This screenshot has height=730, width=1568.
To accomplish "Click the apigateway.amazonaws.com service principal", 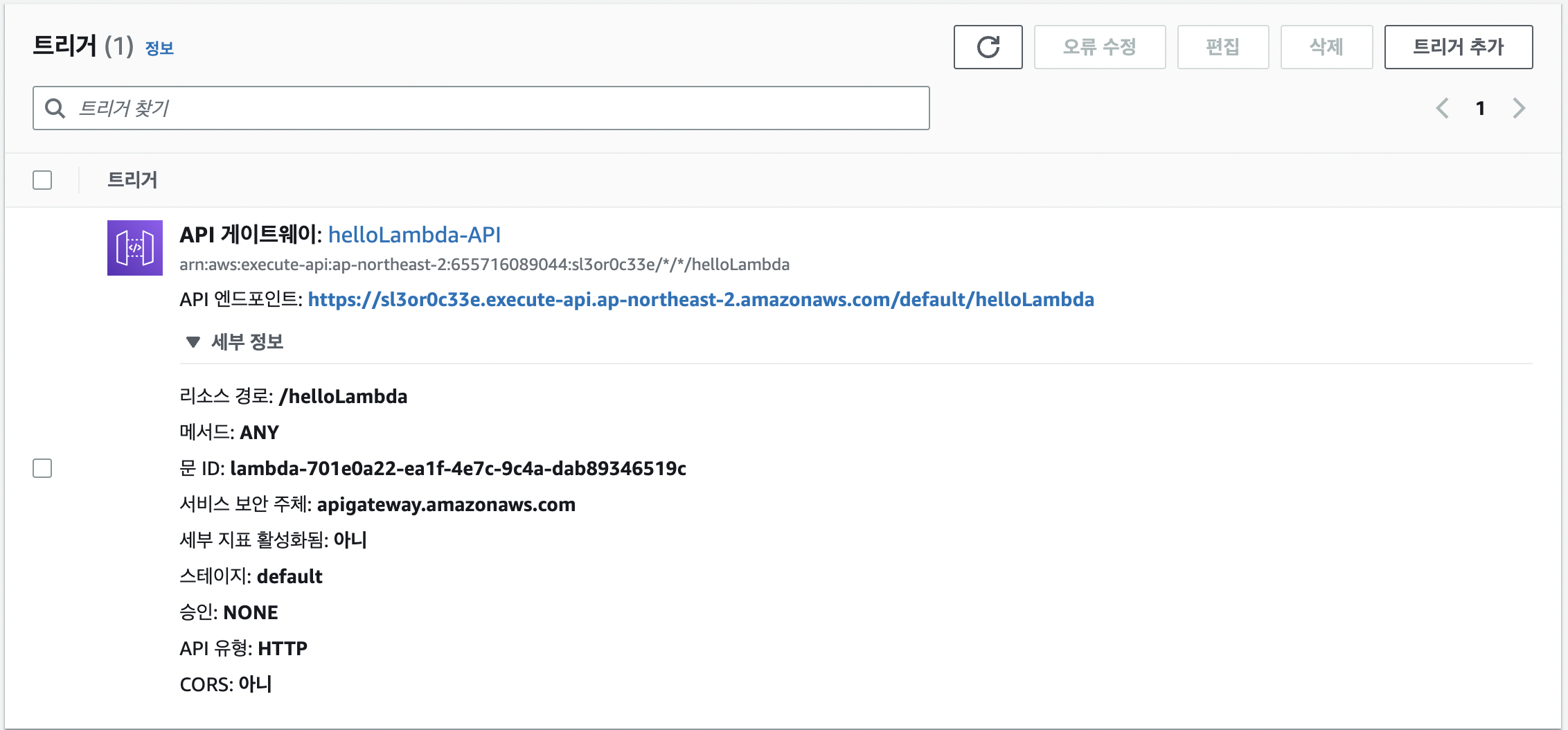I will pos(446,504).
